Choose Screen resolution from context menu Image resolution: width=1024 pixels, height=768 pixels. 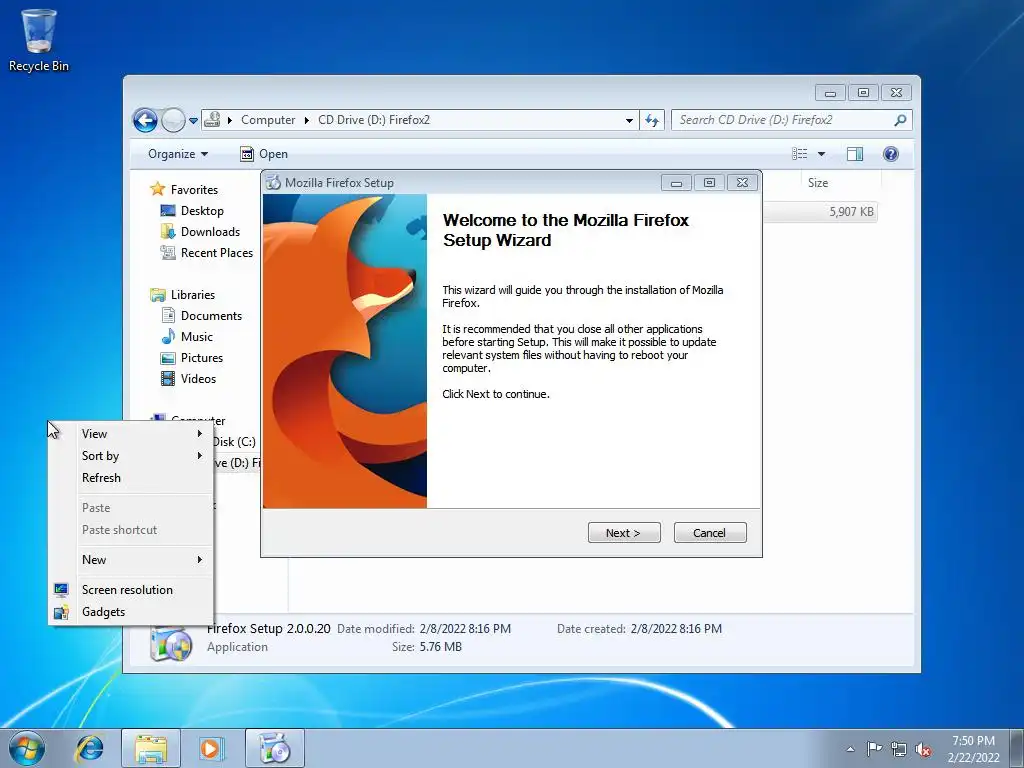pos(131,590)
